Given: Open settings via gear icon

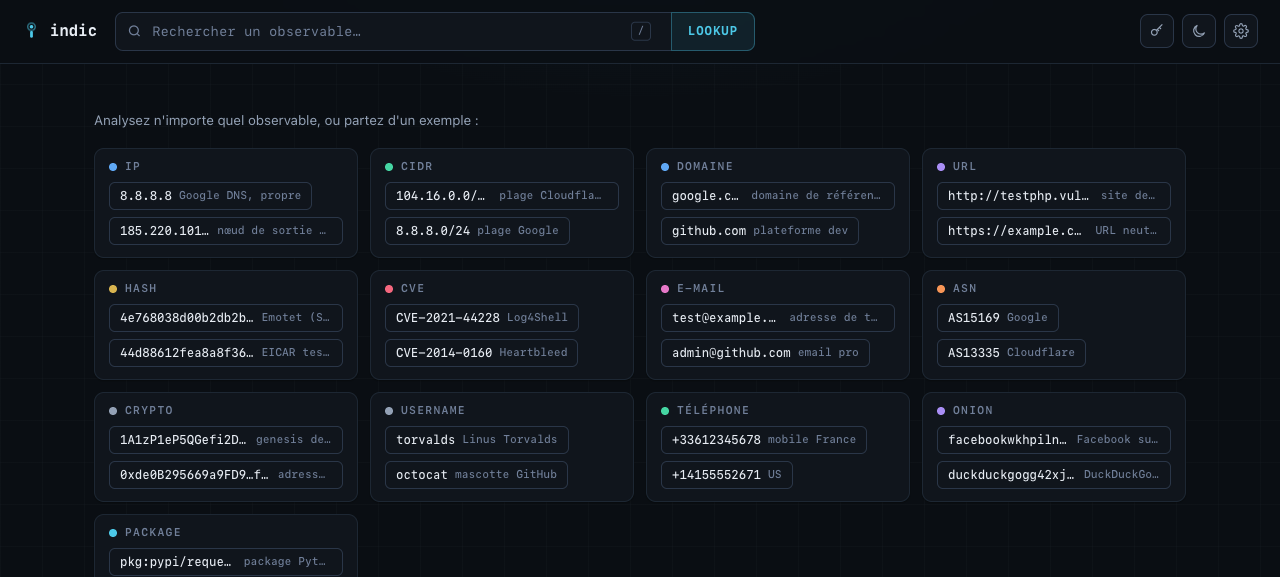Looking at the screenshot, I should click(x=1241, y=31).
